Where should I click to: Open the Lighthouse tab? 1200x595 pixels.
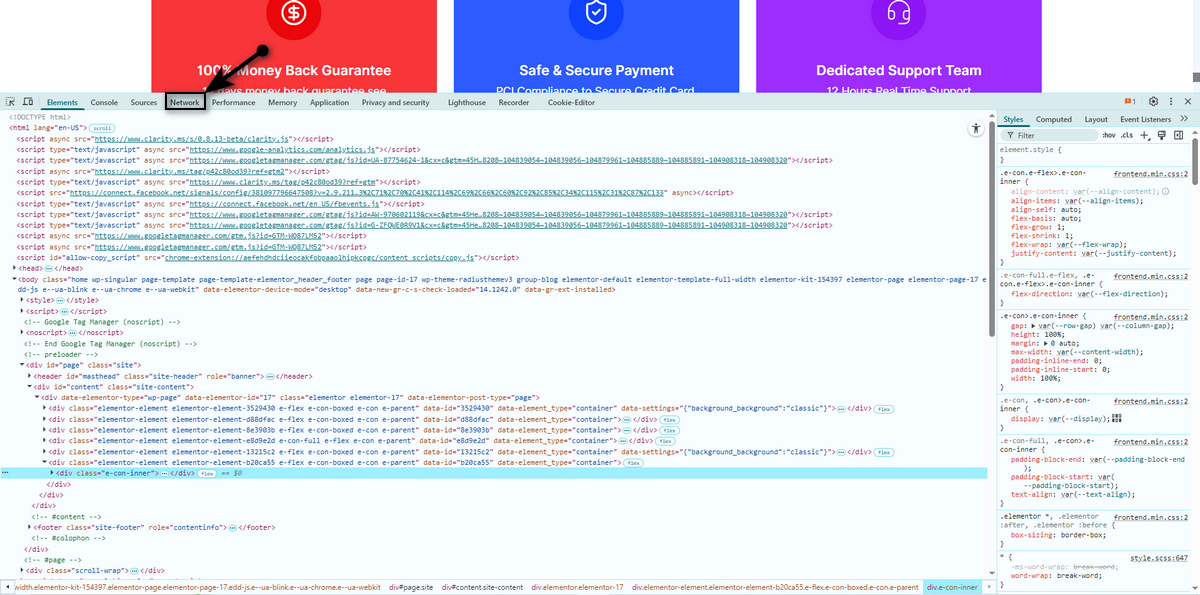(x=467, y=102)
